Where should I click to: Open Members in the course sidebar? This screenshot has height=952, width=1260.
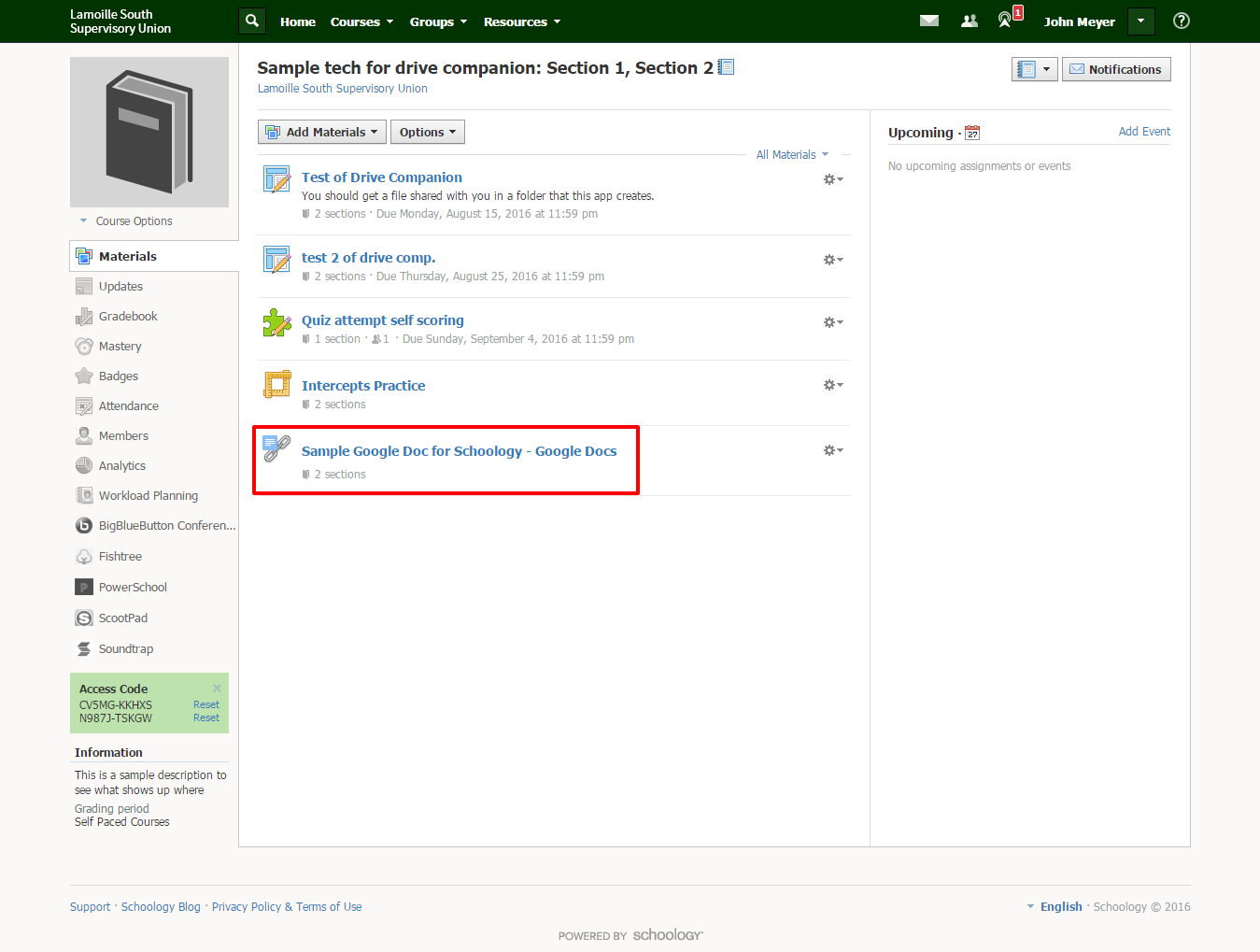pos(123,436)
